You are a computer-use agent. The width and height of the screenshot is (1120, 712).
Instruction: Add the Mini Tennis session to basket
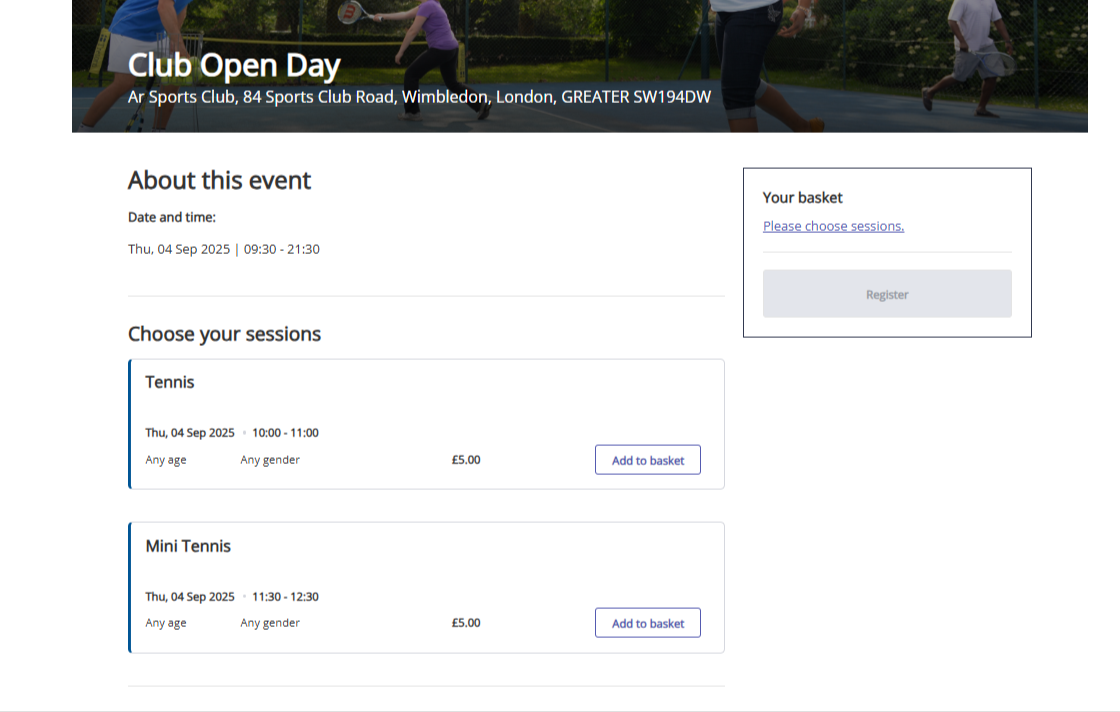click(x=647, y=623)
